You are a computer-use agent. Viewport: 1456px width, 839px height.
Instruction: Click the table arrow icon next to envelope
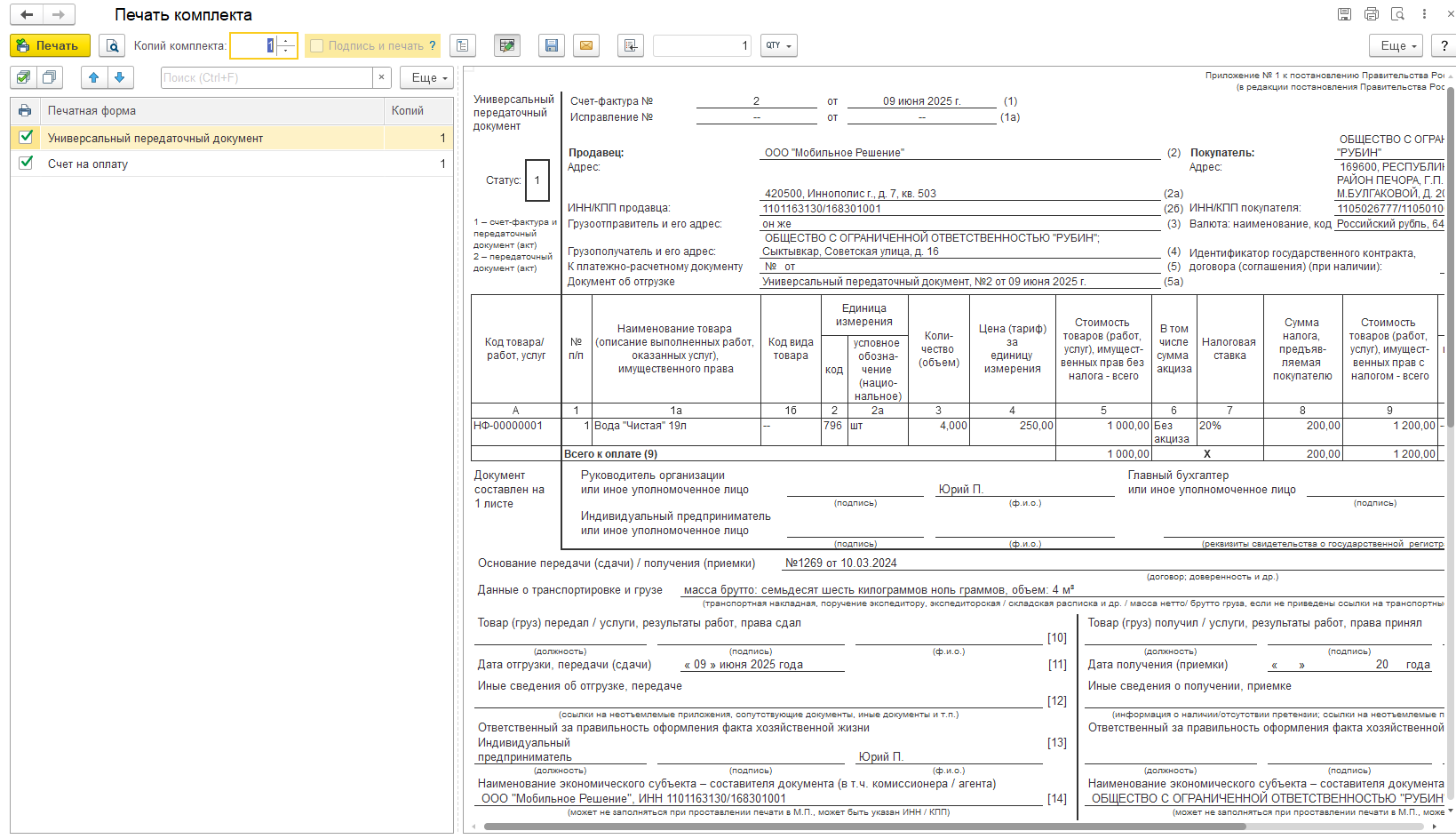631,45
